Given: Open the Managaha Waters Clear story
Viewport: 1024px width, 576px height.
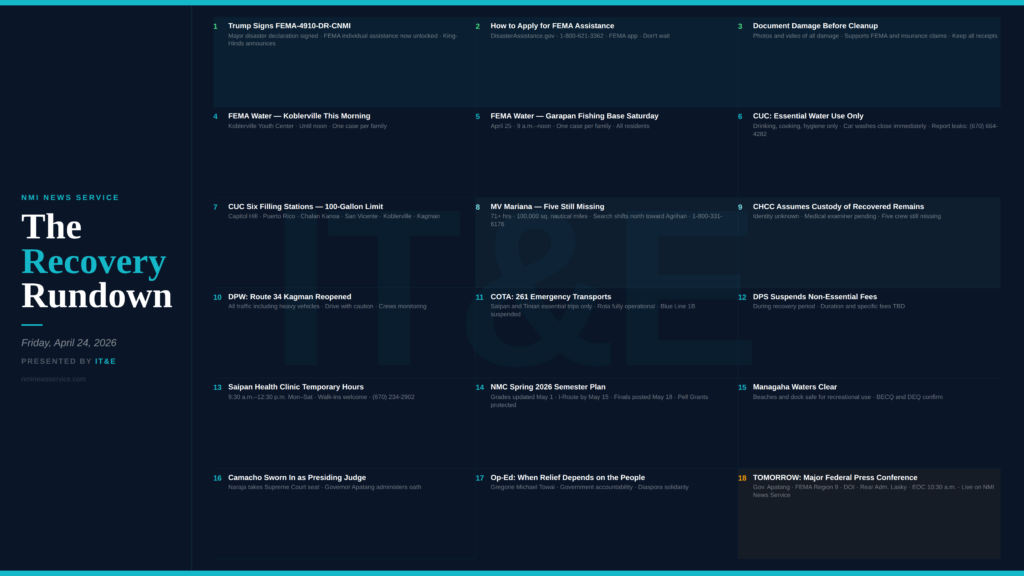Looking at the screenshot, I should coord(795,387).
